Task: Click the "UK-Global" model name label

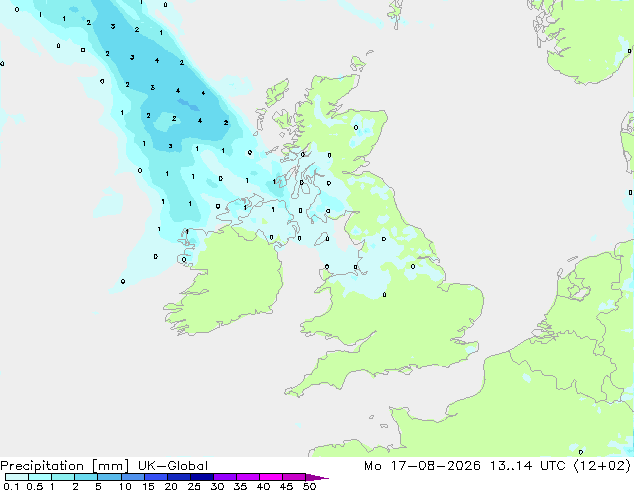Action: coord(173,466)
